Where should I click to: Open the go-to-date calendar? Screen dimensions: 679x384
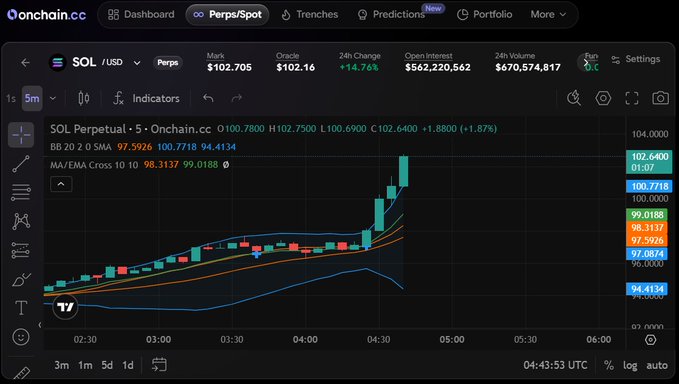[159, 365]
